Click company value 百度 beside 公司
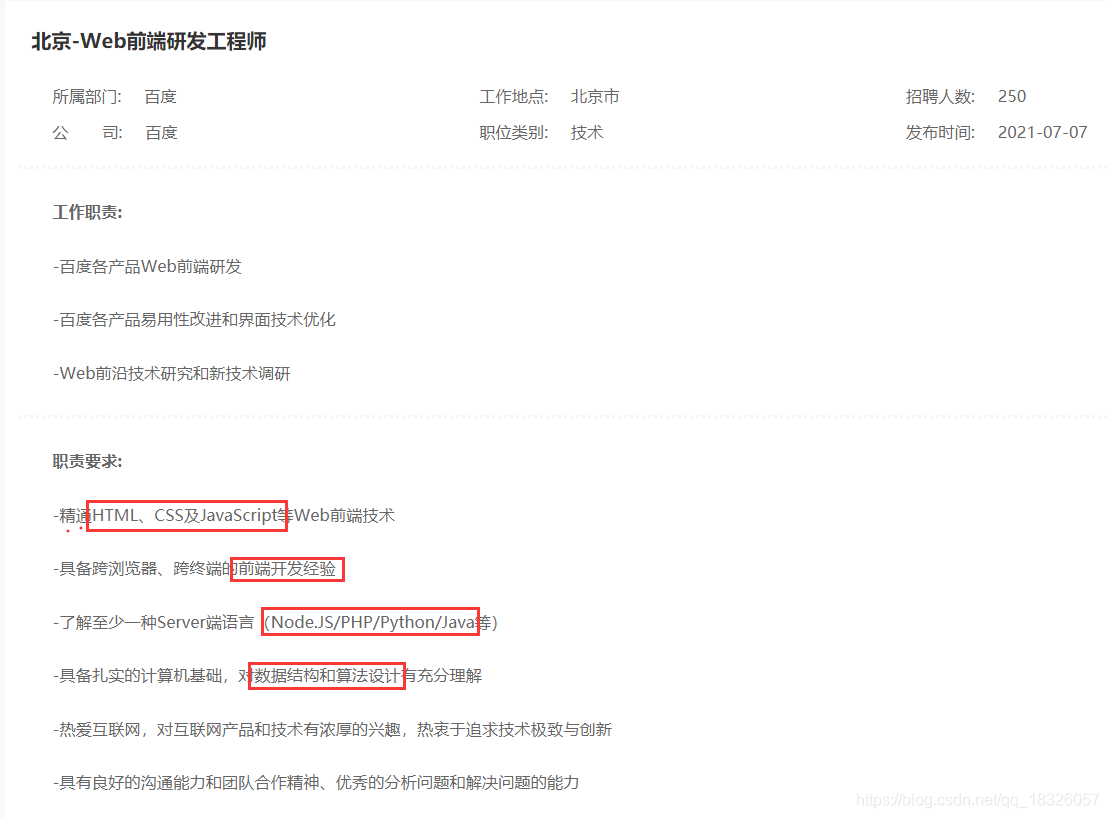This screenshot has width=1109, height=818. [161, 133]
